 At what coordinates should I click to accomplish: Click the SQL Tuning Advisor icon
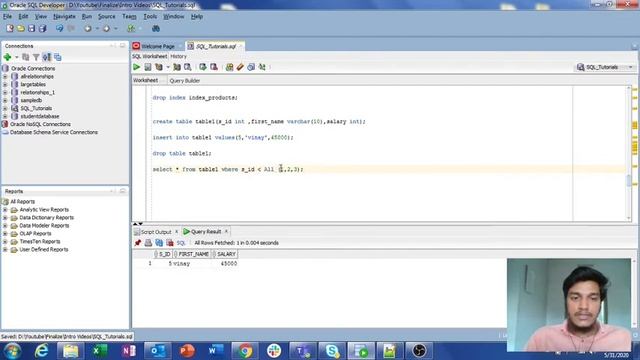click(x=187, y=67)
